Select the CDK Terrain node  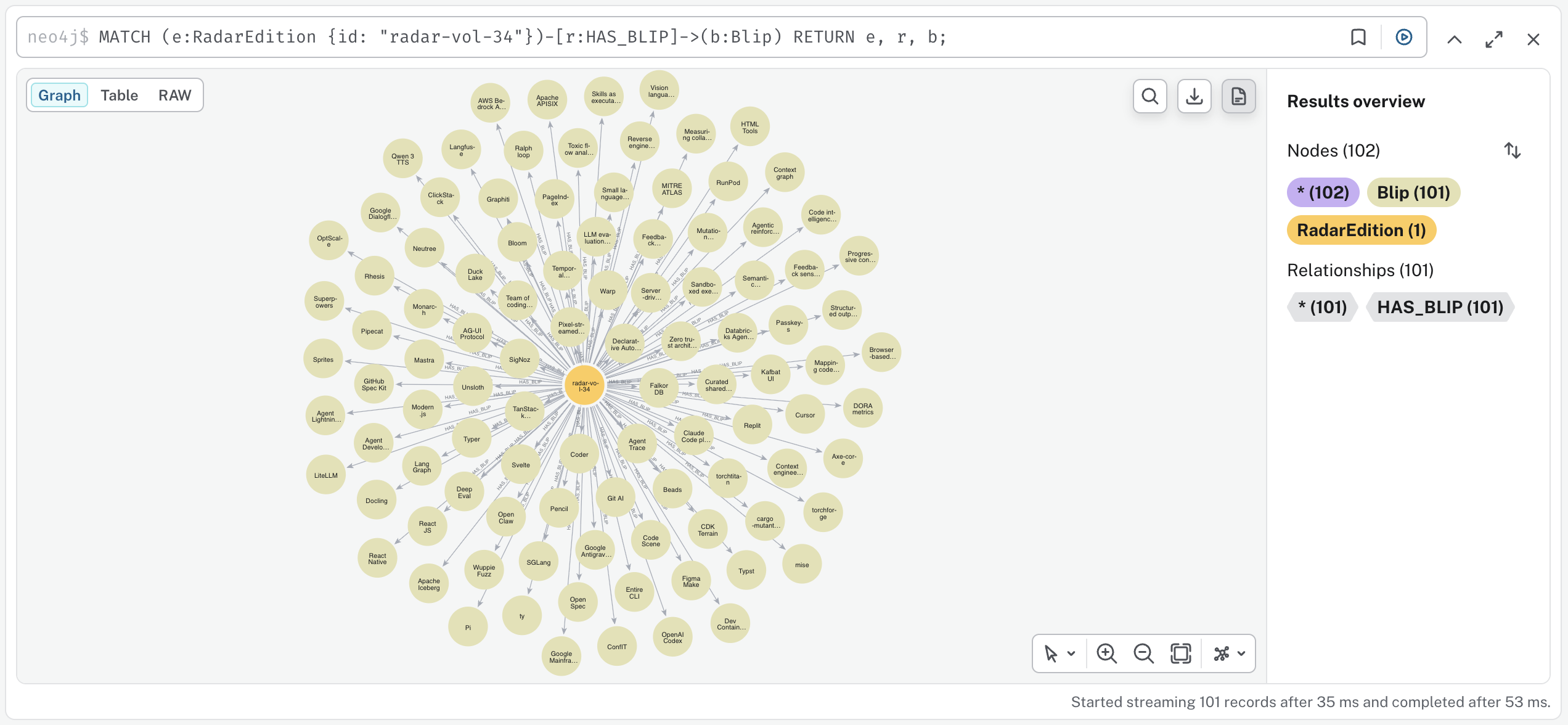708,530
